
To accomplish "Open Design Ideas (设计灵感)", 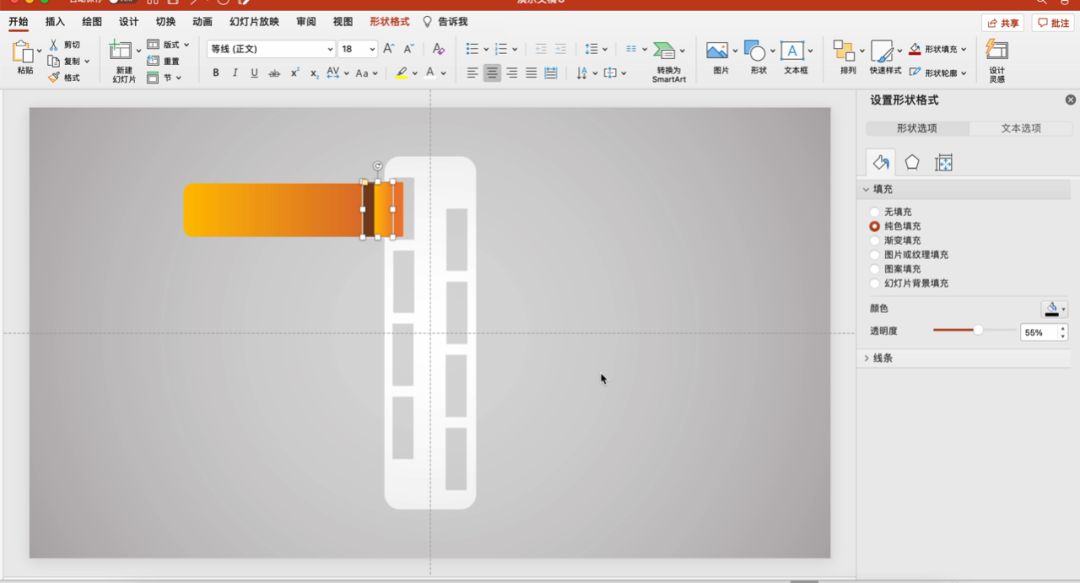I will (x=997, y=50).
